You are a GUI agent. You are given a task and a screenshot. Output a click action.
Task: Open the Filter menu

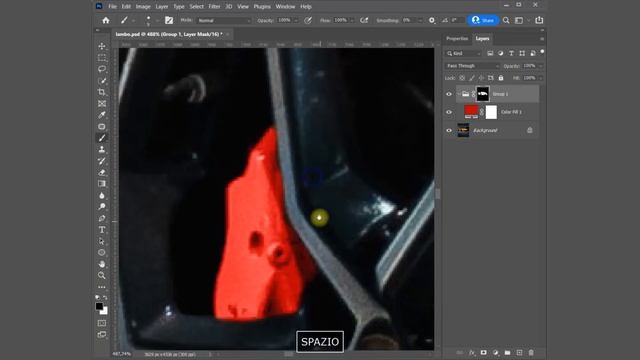click(214, 7)
